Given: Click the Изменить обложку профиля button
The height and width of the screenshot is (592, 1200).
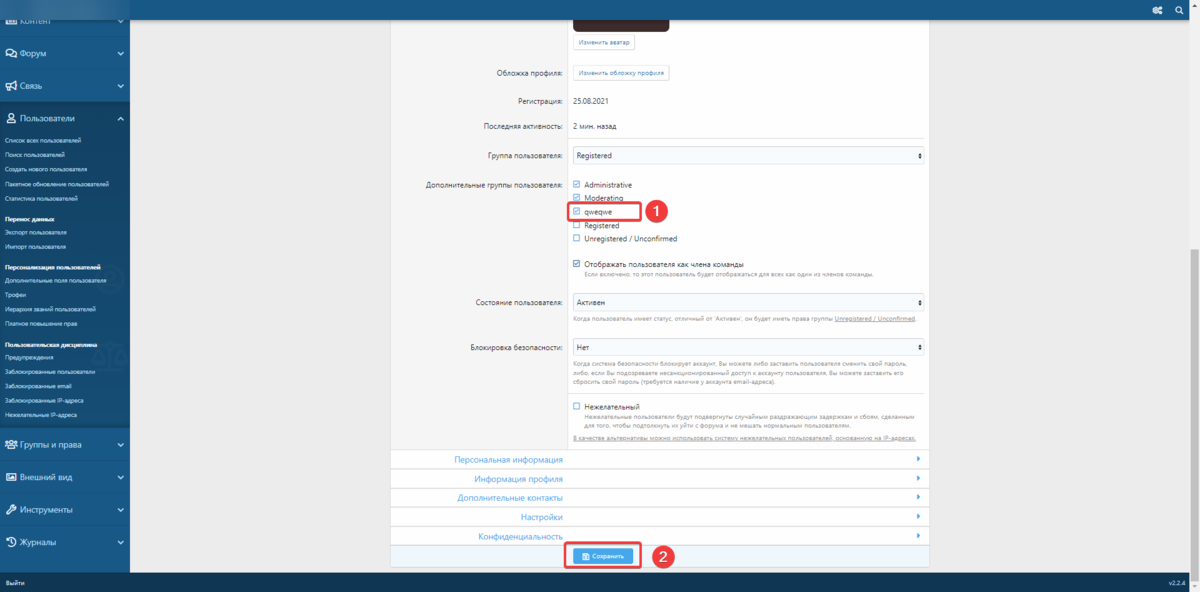Looking at the screenshot, I should click(x=621, y=73).
